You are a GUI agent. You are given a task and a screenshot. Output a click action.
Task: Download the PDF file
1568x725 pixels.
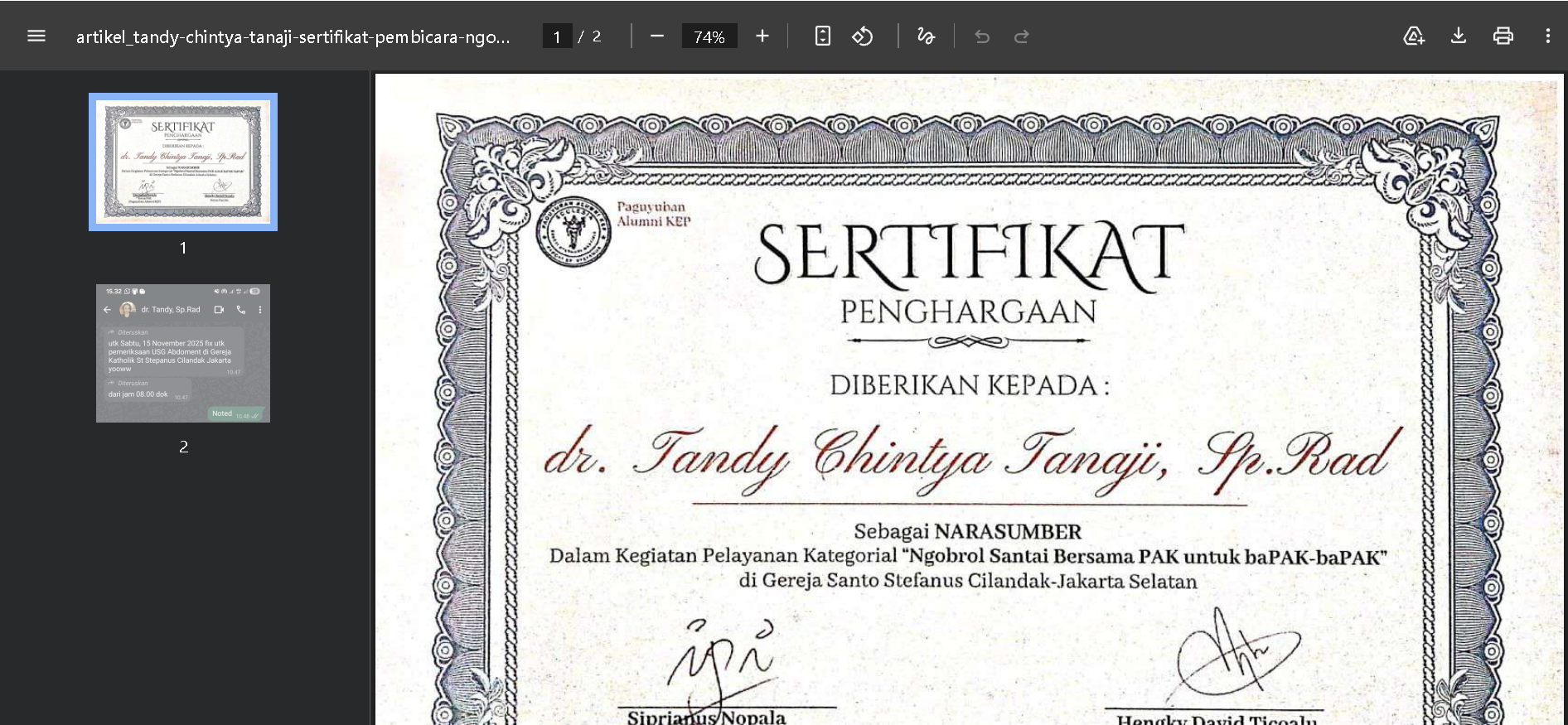tap(1459, 36)
